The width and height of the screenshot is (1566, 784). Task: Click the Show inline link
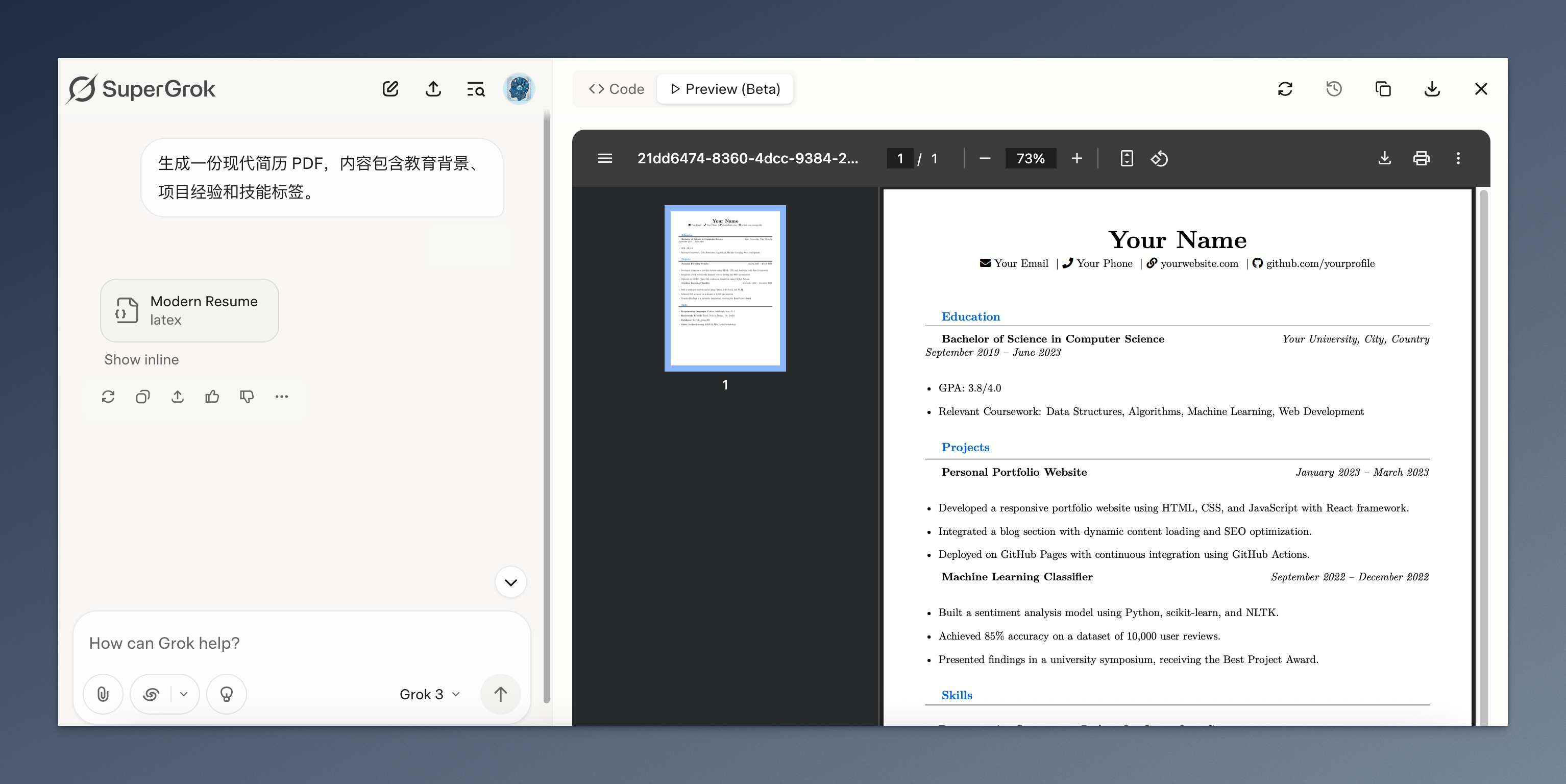click(x=141, y=360)
